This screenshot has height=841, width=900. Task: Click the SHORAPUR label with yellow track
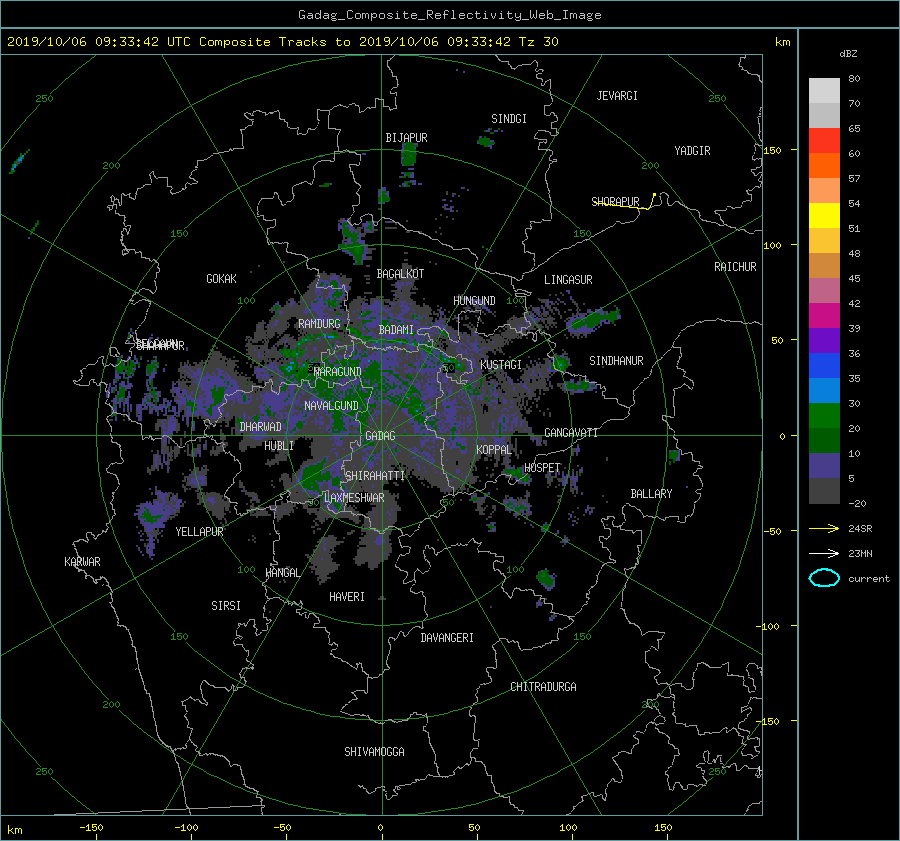pos(615,201)
